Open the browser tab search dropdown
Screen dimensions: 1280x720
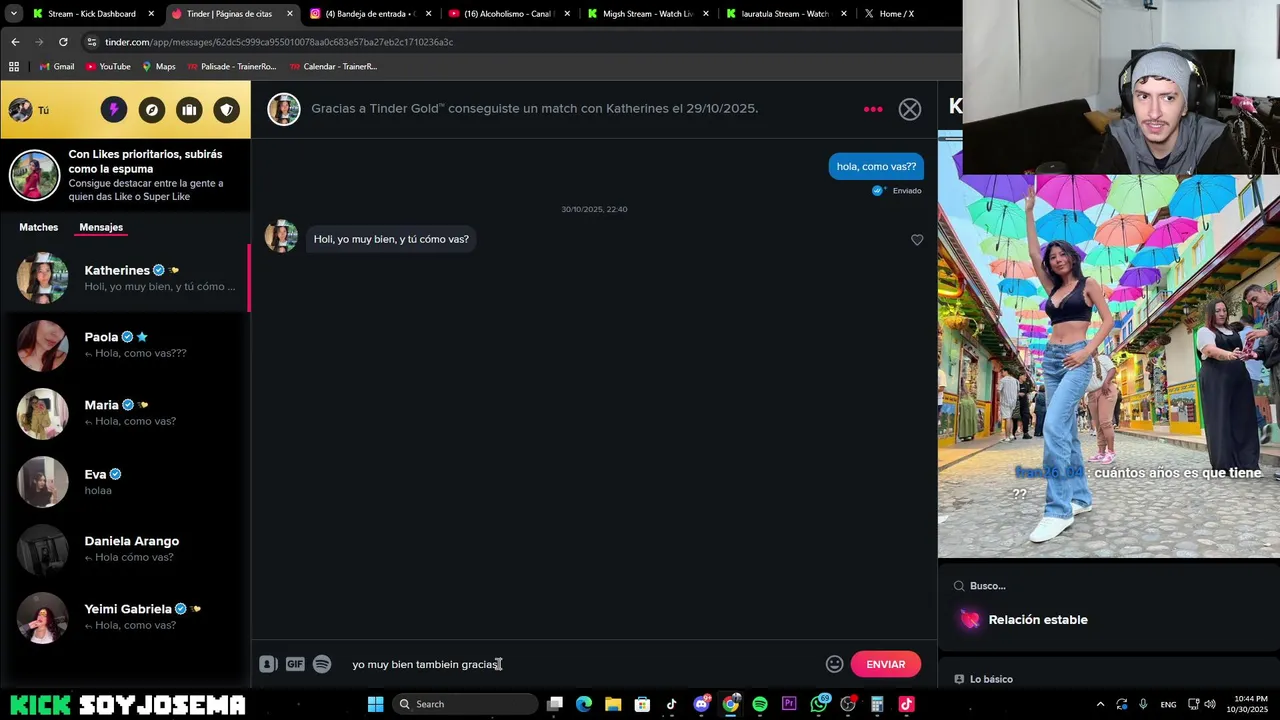click(x=13, y=14)
